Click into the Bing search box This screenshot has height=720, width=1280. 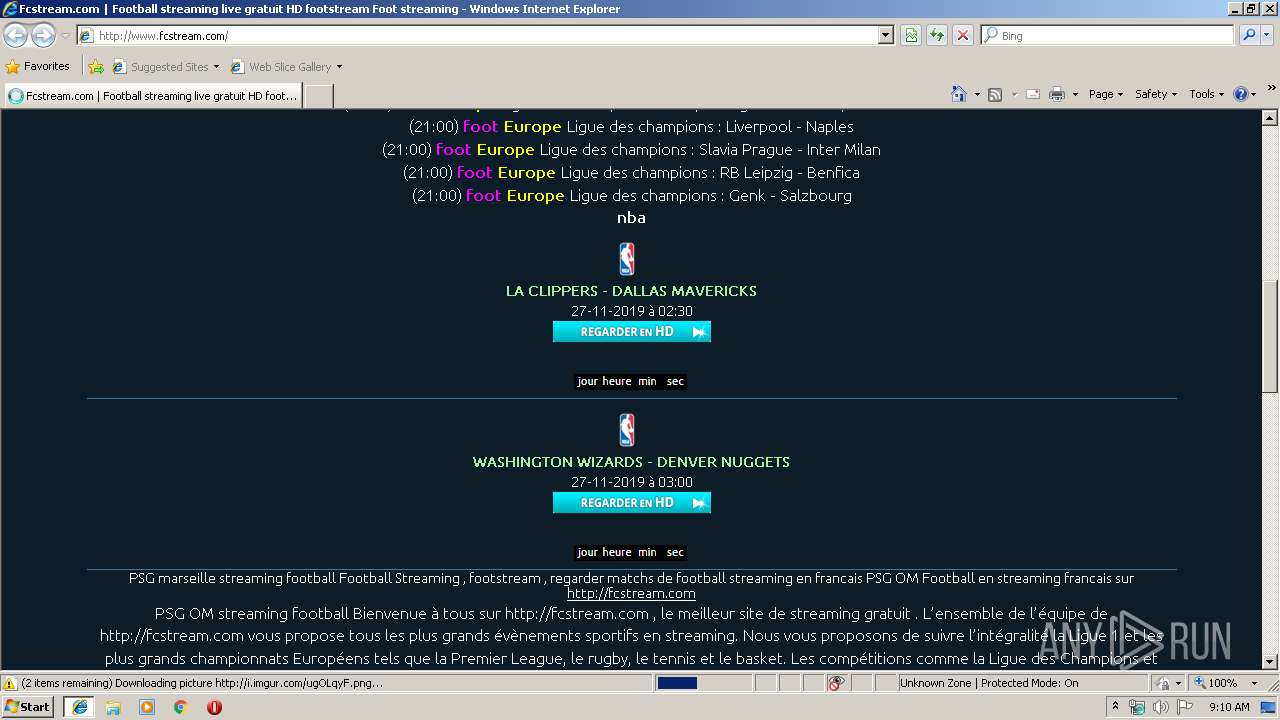coord(1108,35)
